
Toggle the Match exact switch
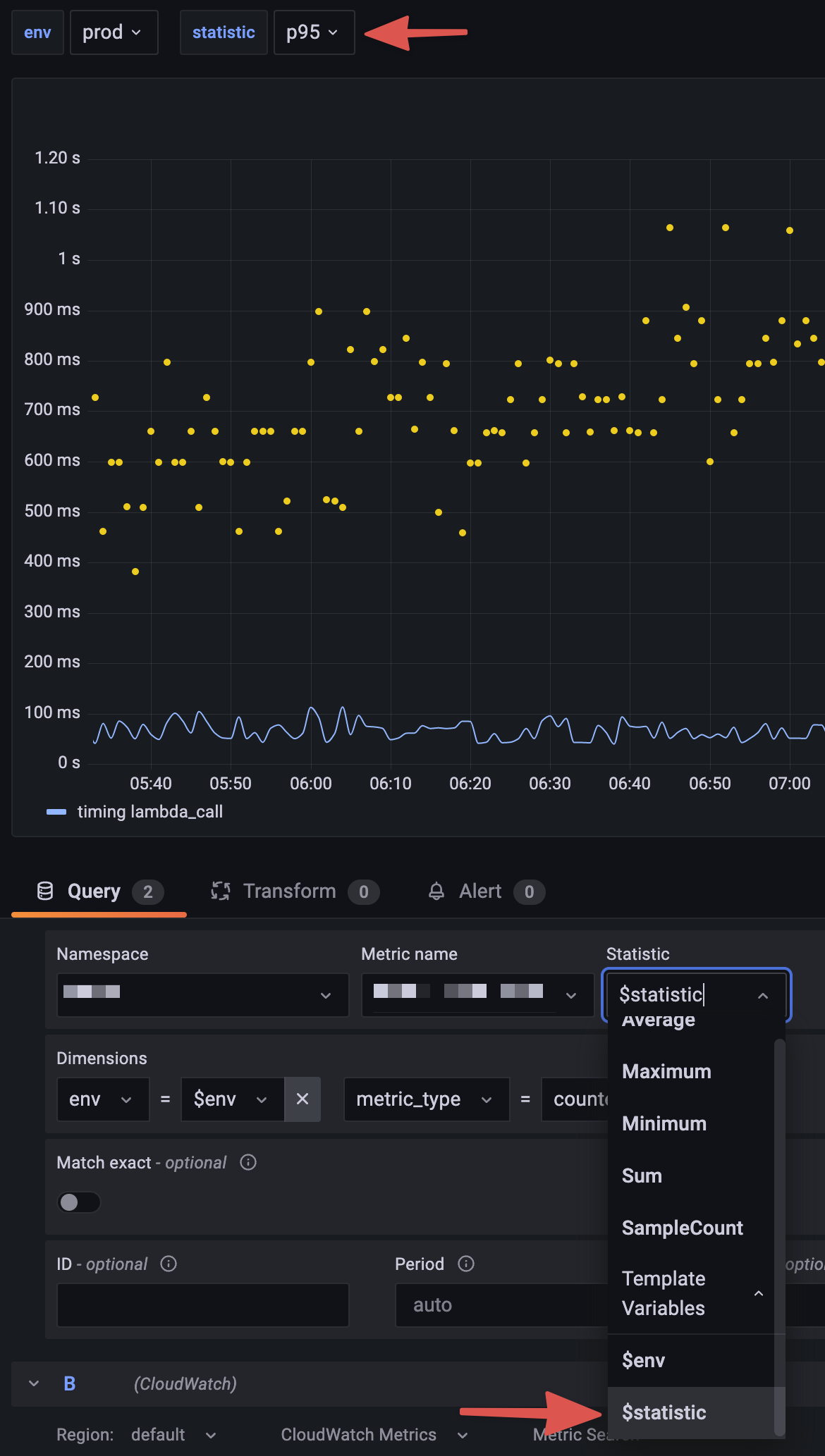tap(79, 1202)
